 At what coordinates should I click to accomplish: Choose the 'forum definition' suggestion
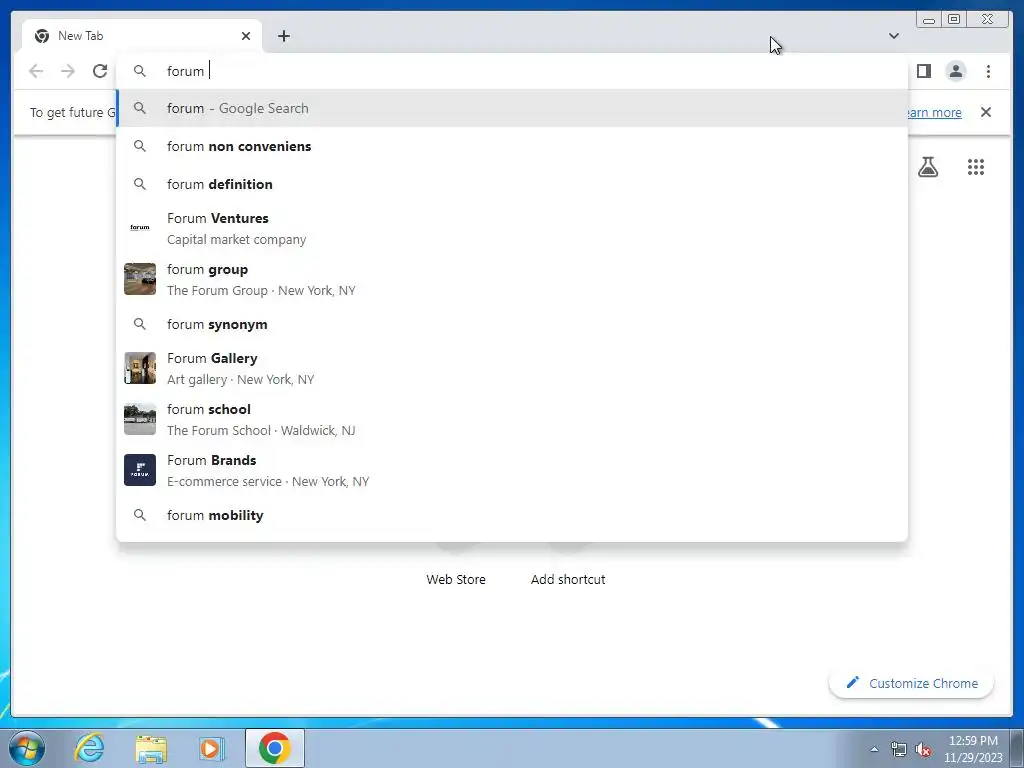pos(512,184)
